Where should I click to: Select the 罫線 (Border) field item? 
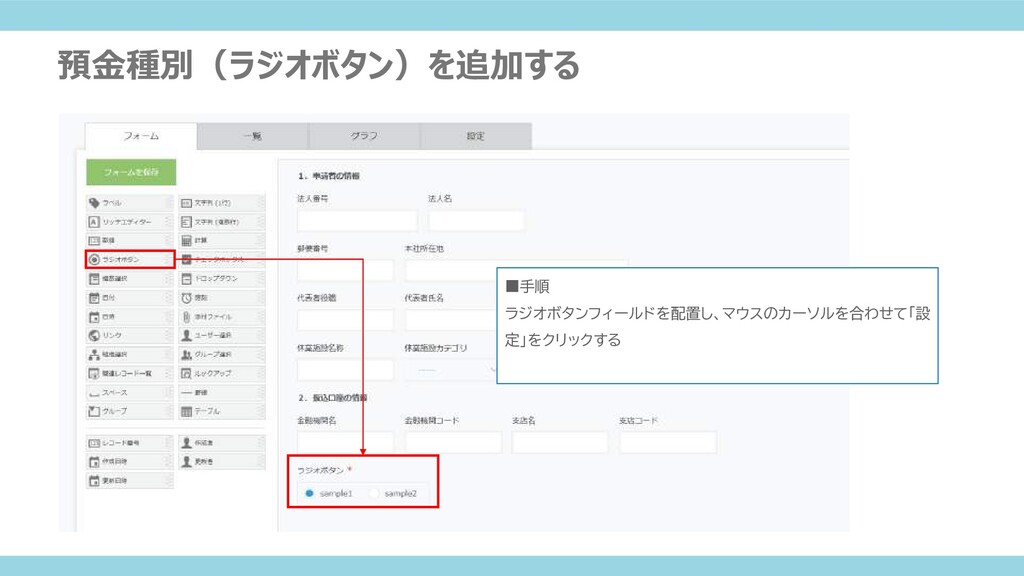click(222, 392)
